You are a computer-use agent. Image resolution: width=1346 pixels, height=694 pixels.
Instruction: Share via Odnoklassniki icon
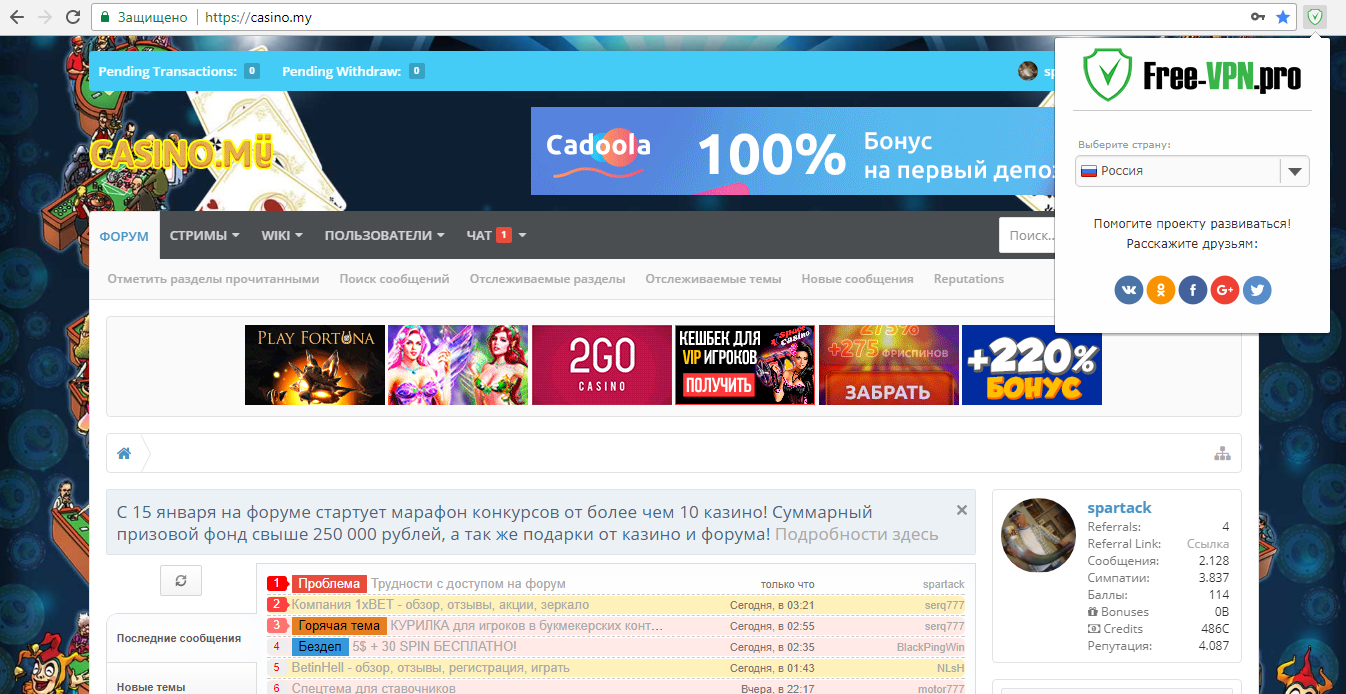[x=1161, y=290]
